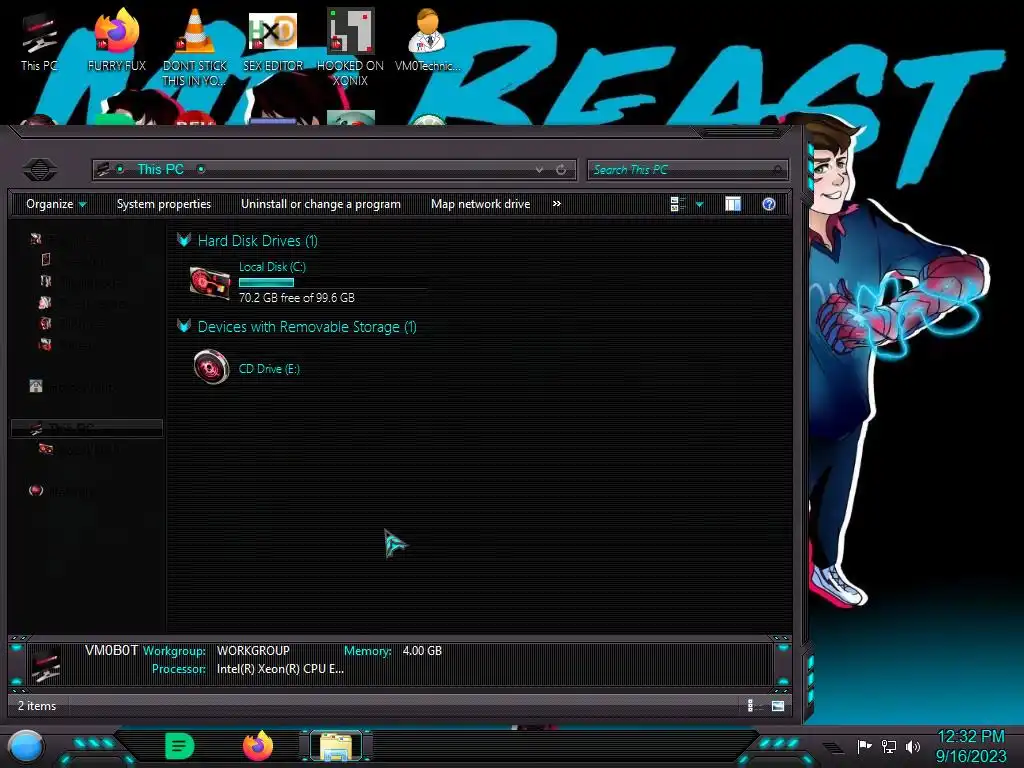Screen dimensions: 1024x768
Task: Click the Local Disk (C:) usage bar
Action: (333, 283)
